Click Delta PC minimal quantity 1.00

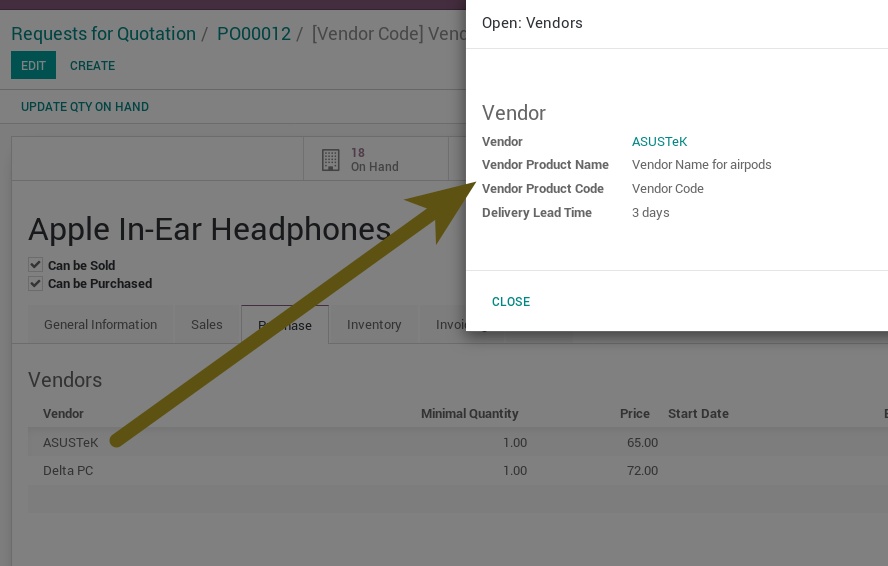[x=515, y=470]
